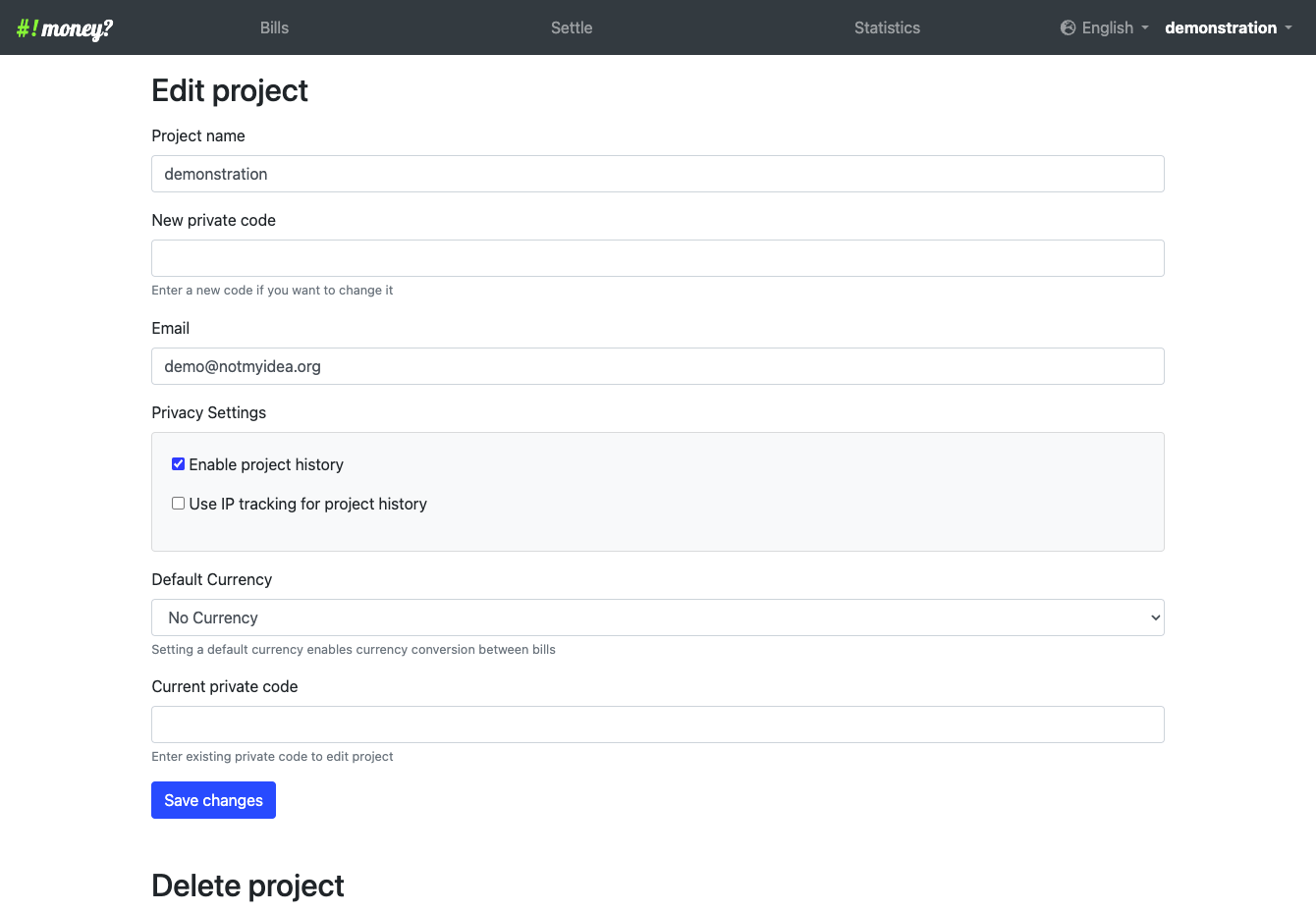Viewport: 1316px width, 912px height.
Task: Expand the demonstration project menu
Action: (1229, 27)
